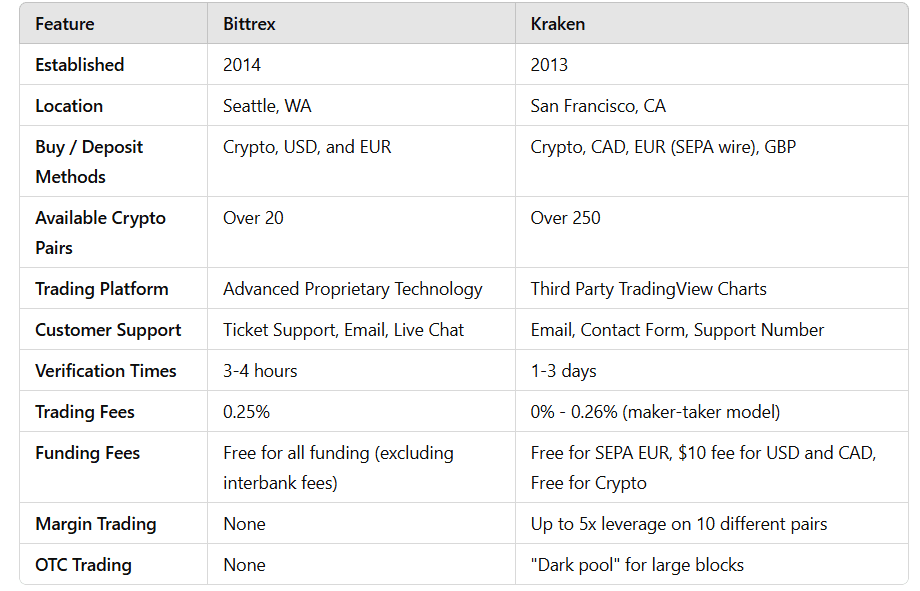Click Bittrex's 2014 established year
920x591 pixels.
click(x=242, y=65)
